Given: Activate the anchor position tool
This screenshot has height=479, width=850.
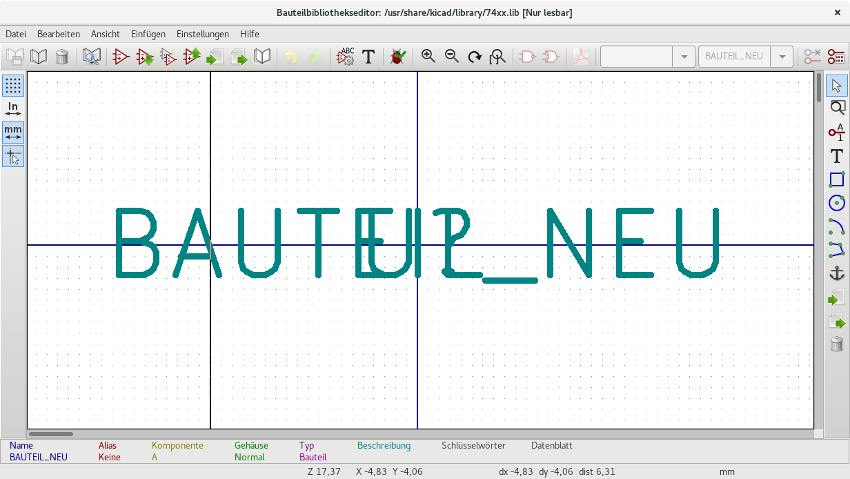Looking at the screenshot, I should 836,274.
